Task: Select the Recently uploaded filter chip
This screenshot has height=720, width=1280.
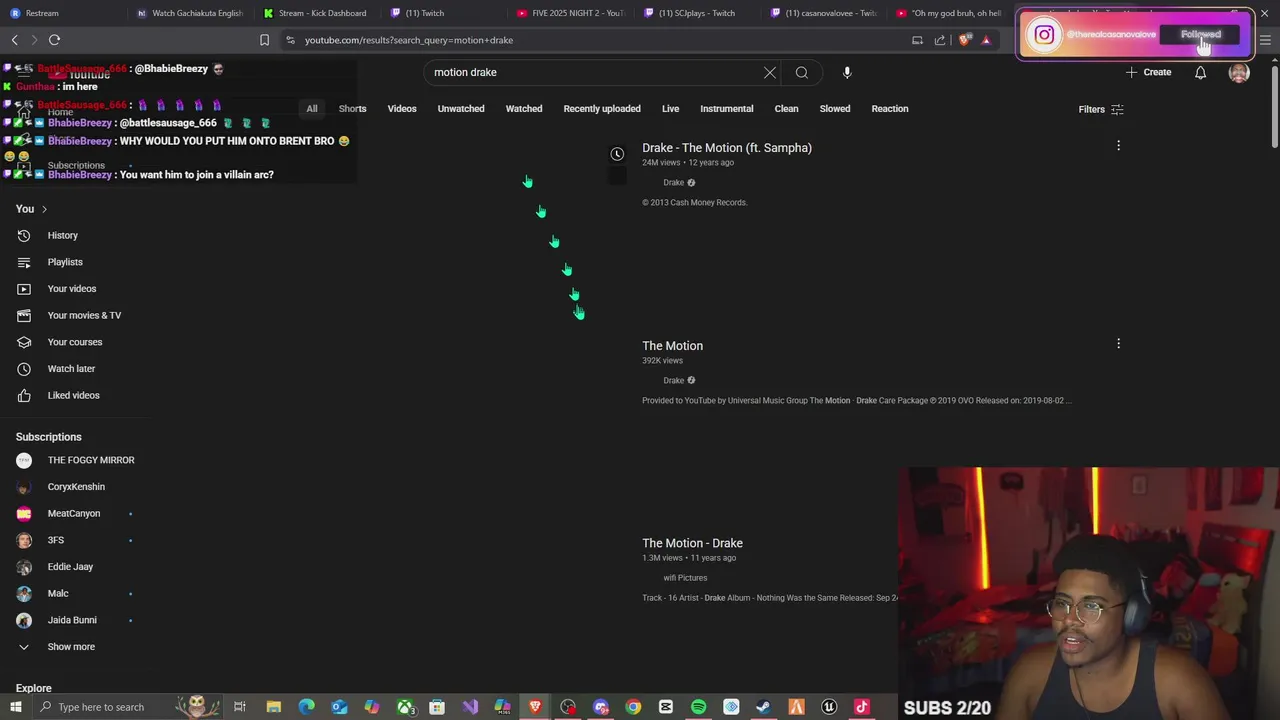Action: [x=602, y=109]
